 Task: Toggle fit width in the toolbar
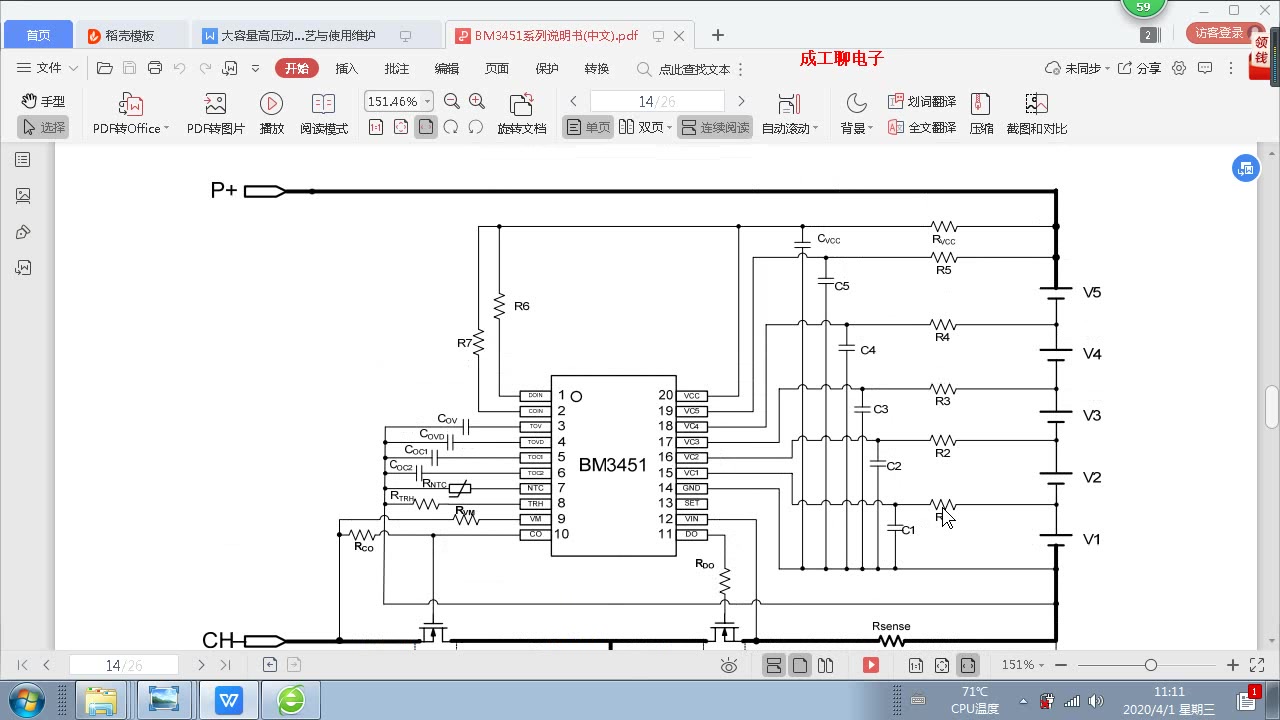pyautogui.click(x=426, y=127)
